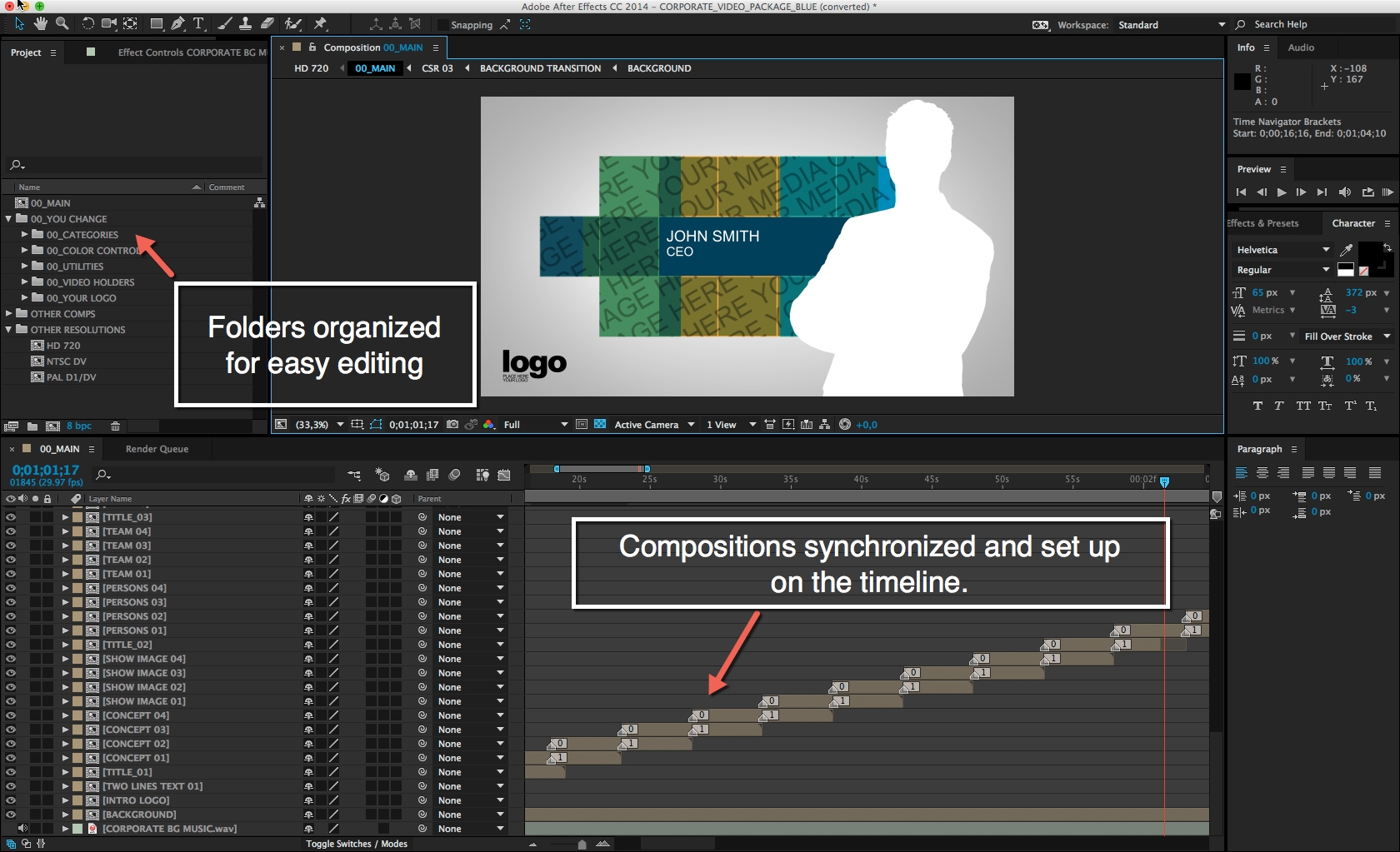Delete selected item using project trash icon
The height and width of the screenshot is (852, 1400).
[115, 426]
